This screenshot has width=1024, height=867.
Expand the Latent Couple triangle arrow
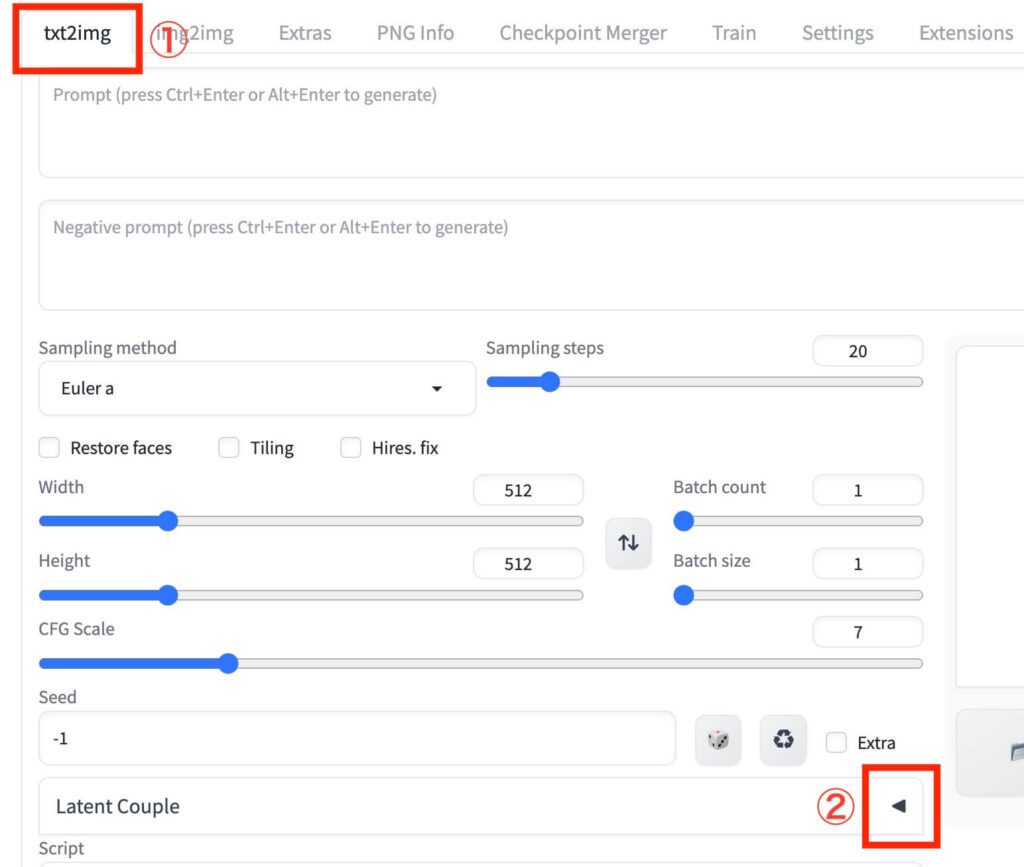[x=898, y=806]
